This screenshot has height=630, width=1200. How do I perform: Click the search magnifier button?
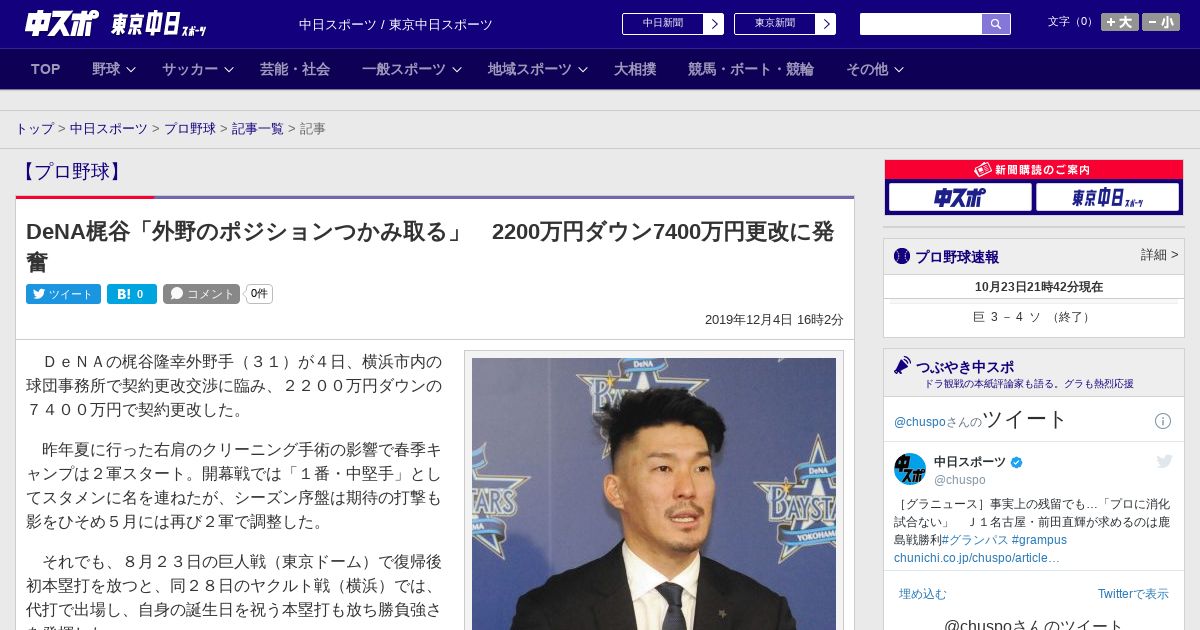(996, 24)
